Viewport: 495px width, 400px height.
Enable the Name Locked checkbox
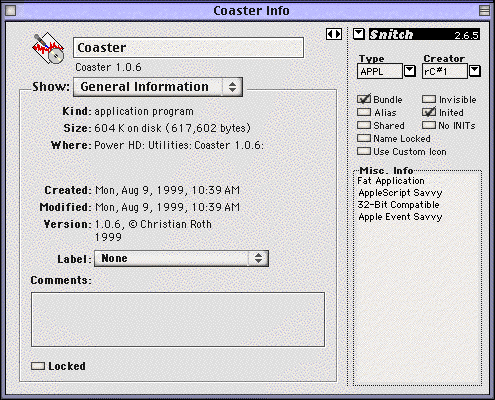tap(364, 138)
